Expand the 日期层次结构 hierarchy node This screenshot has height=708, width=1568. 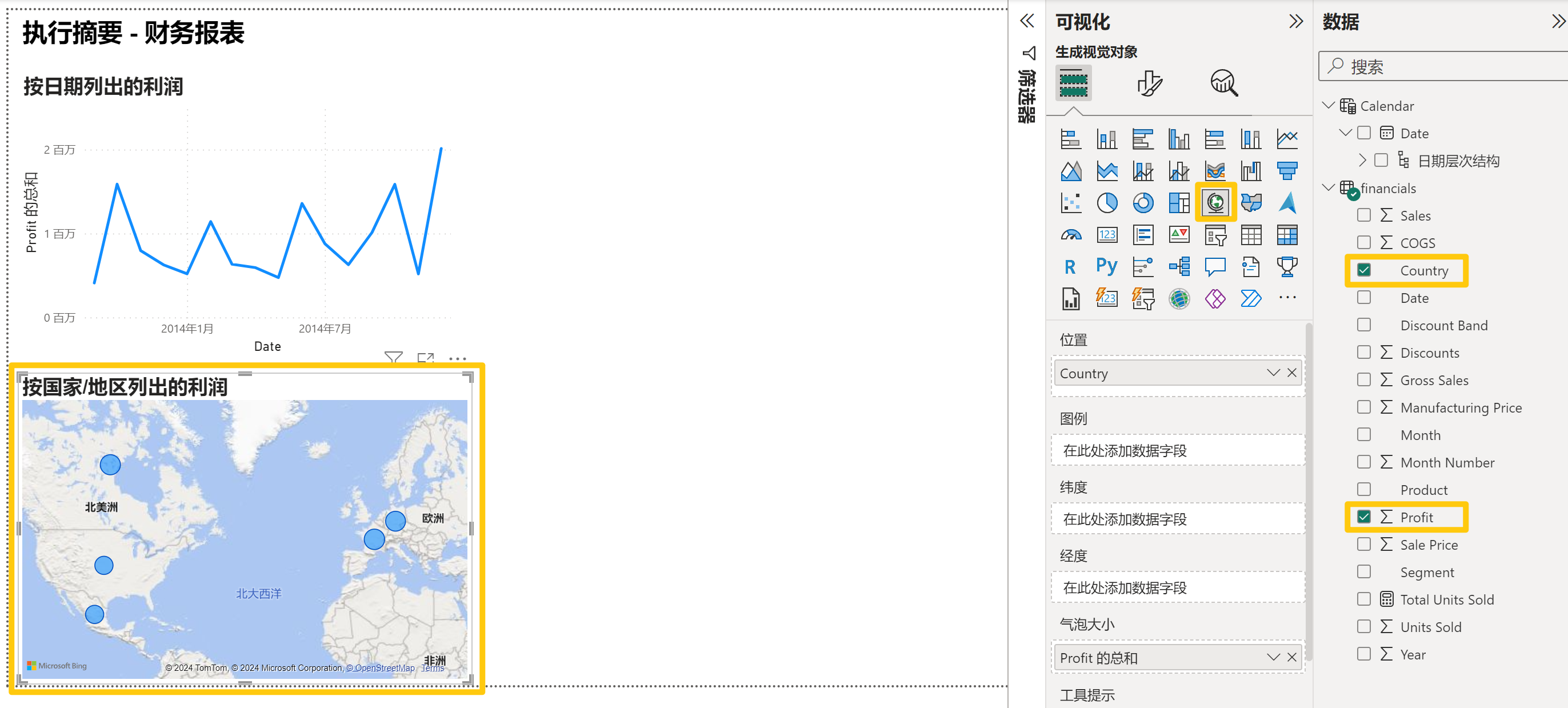click(1362, 160)
